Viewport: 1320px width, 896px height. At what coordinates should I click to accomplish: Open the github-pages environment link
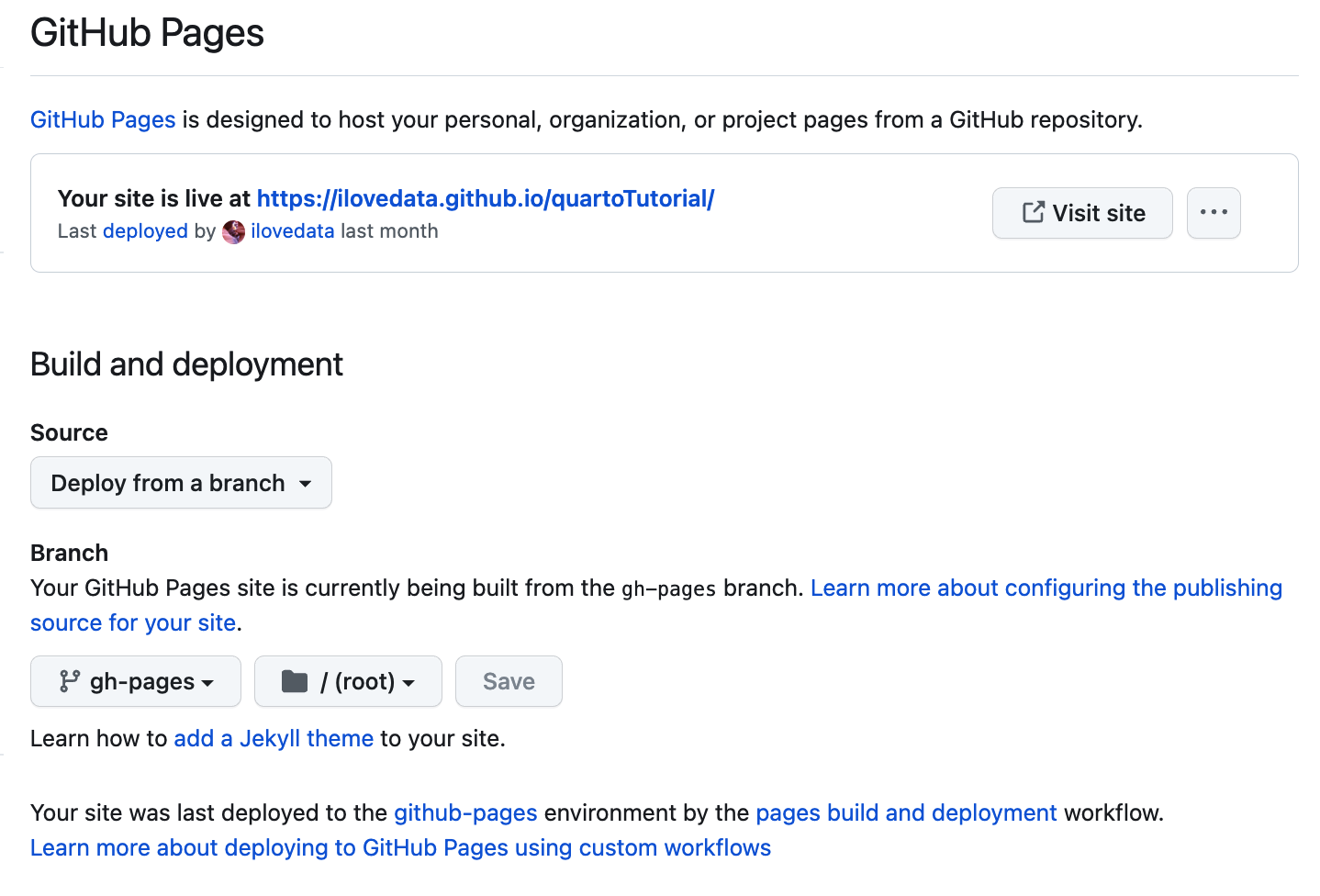pyautogui.click(x=465, y=813)
